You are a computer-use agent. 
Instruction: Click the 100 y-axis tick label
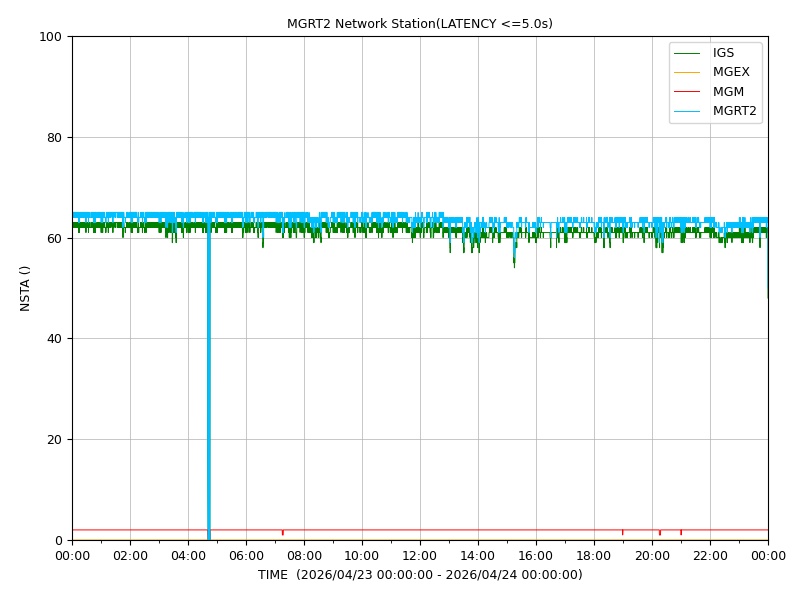[50, 37]
